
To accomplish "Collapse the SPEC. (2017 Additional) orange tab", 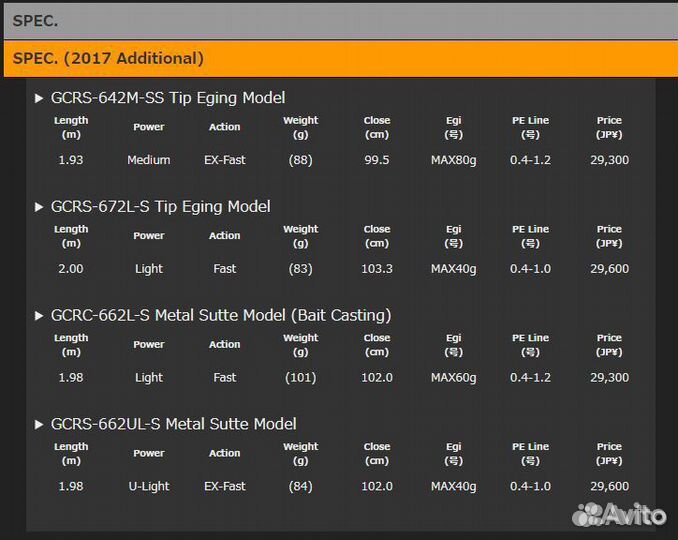I will click(x=338, y=58).
